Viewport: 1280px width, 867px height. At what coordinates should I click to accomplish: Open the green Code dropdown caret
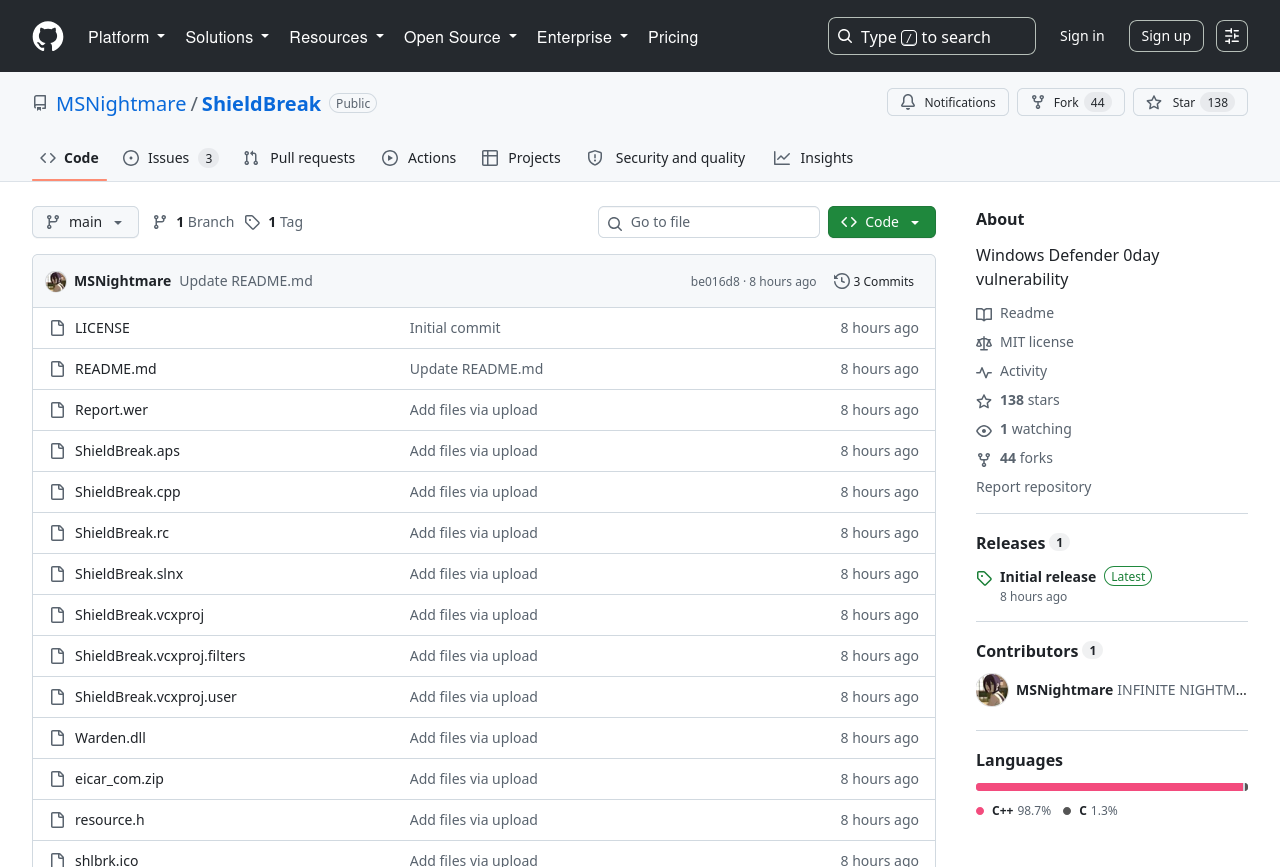[x=915, y=222]
